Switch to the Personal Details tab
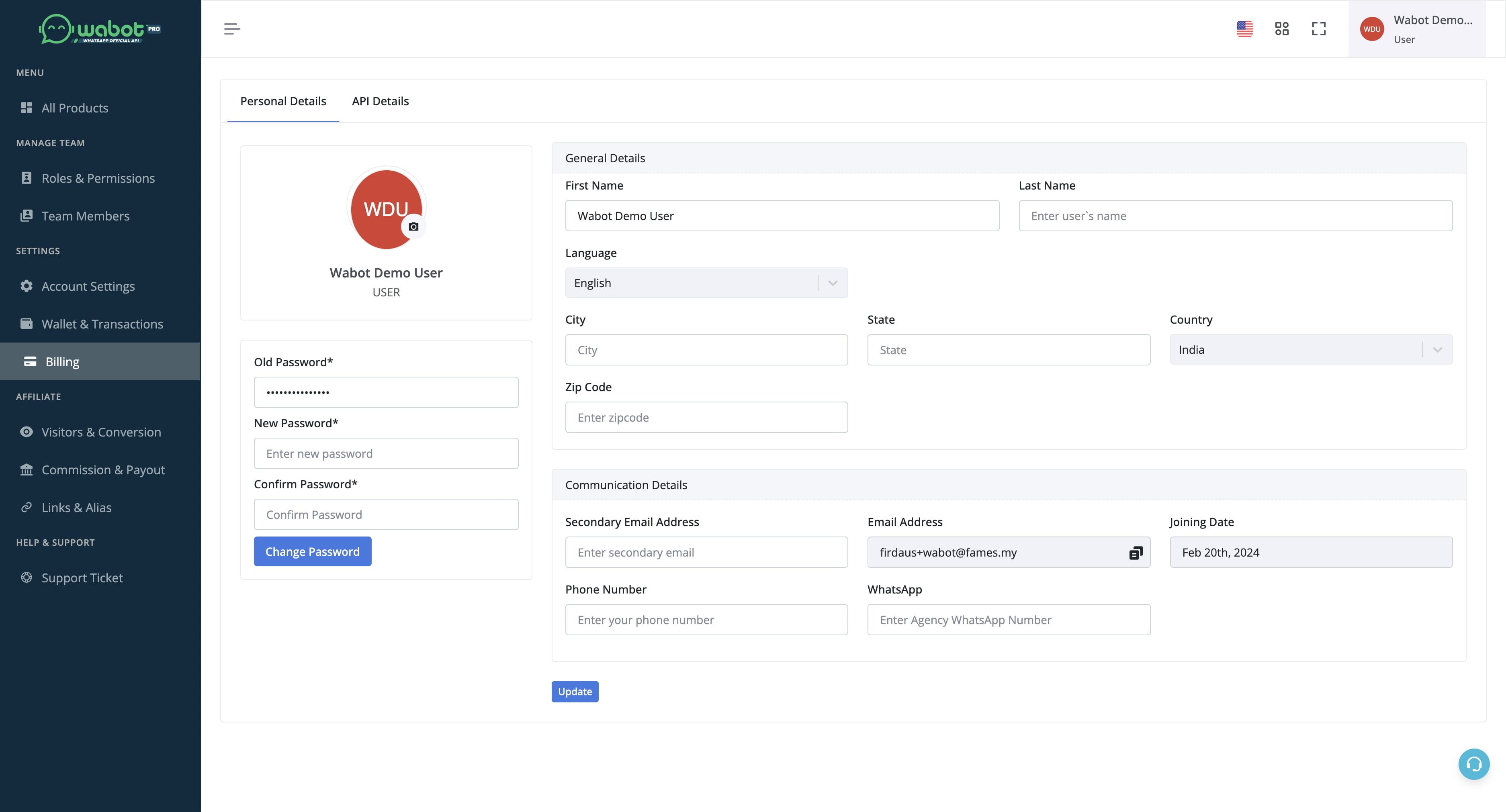This screenshot has width=1506, height=812. tap(283, 101)
